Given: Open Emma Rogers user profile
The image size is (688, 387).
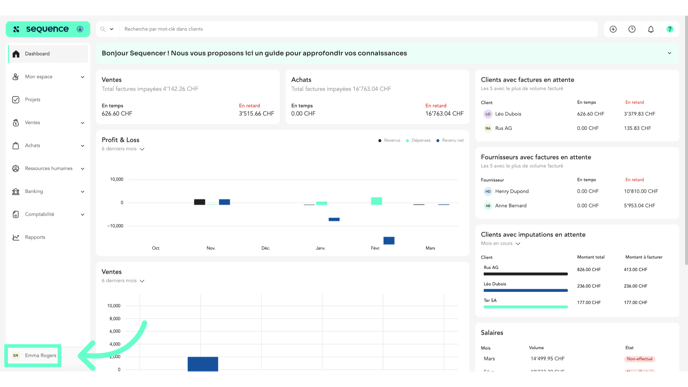Looking at the screenshot, I should tap(33, 355).
